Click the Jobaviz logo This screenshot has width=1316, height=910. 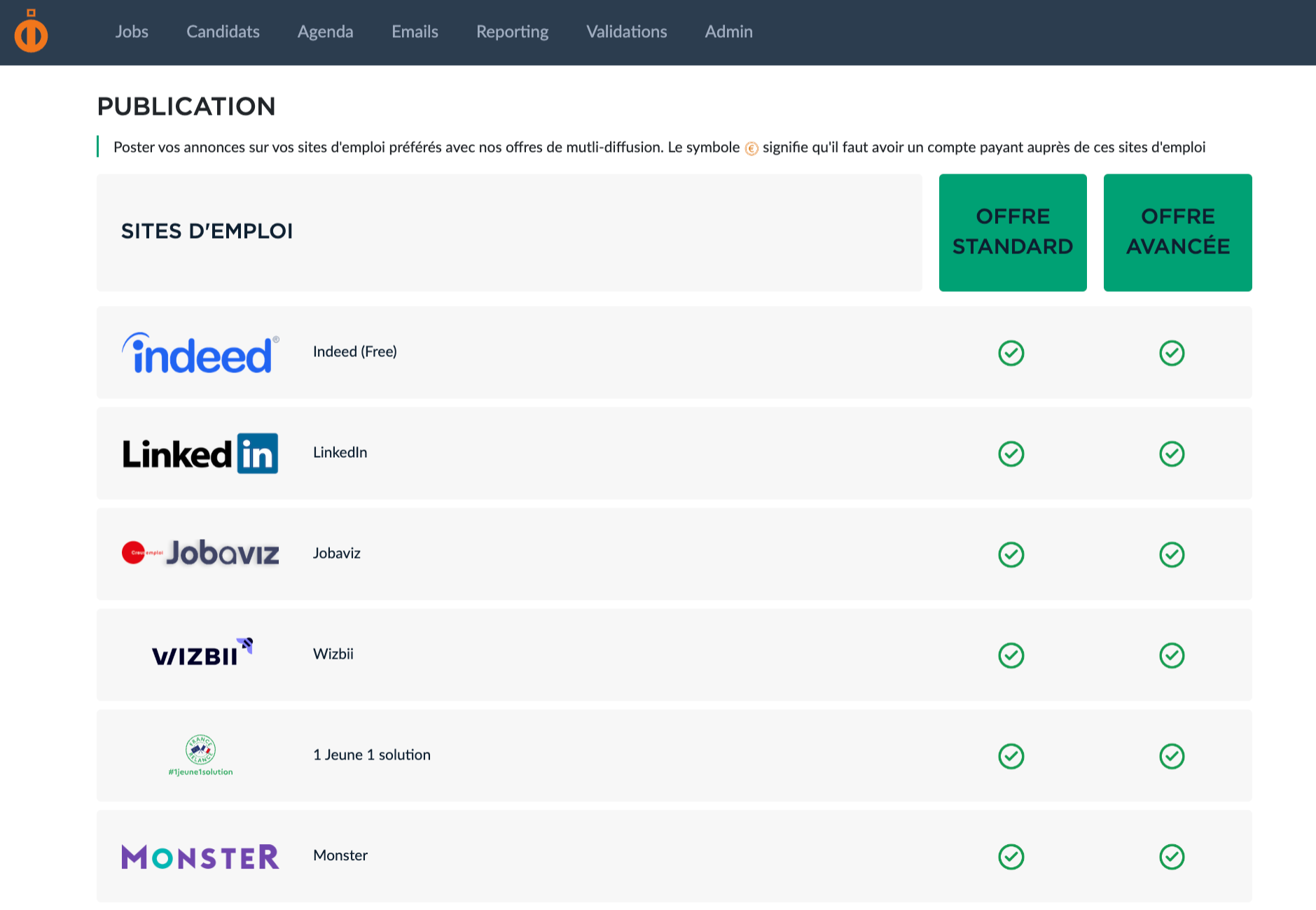pyautogui.click(x=200, y=553)
